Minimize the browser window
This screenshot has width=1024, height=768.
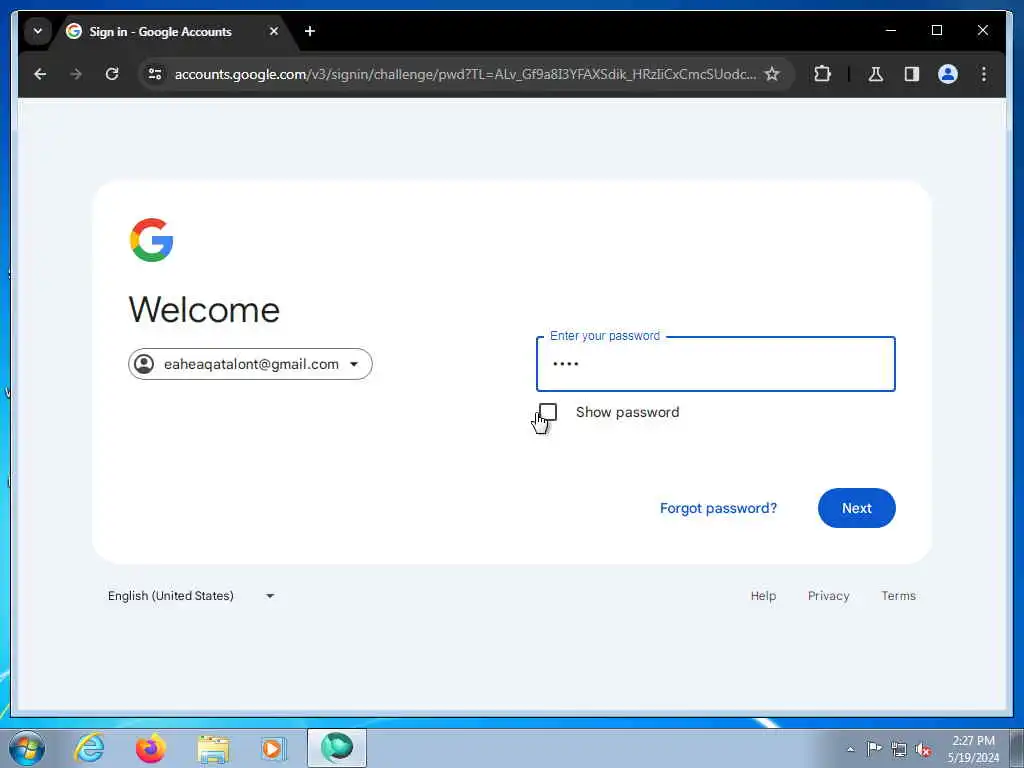(891, 30)
